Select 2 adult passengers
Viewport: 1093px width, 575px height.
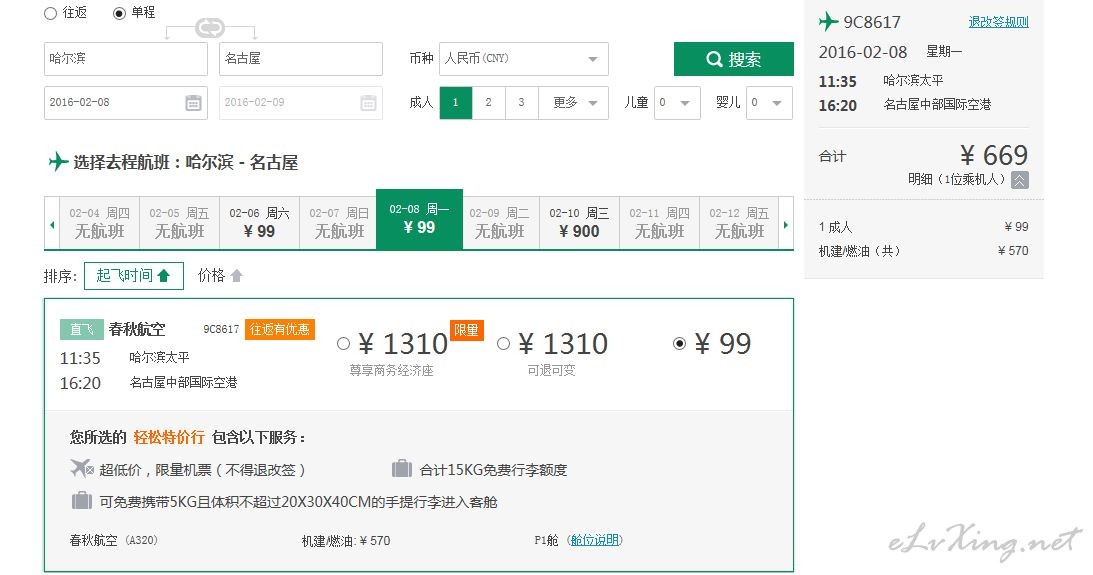tap(489, 102)
